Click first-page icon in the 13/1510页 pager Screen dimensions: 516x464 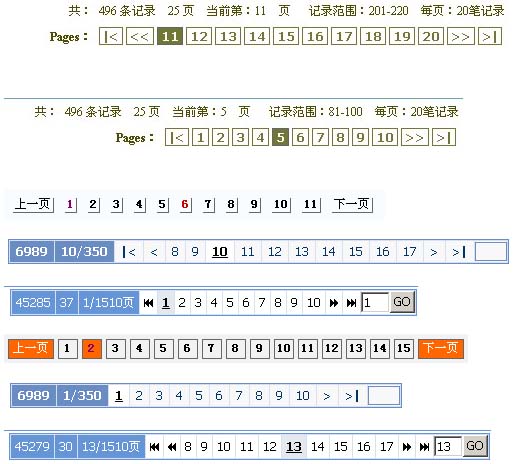pyautogui.click(x=154, y=447)
